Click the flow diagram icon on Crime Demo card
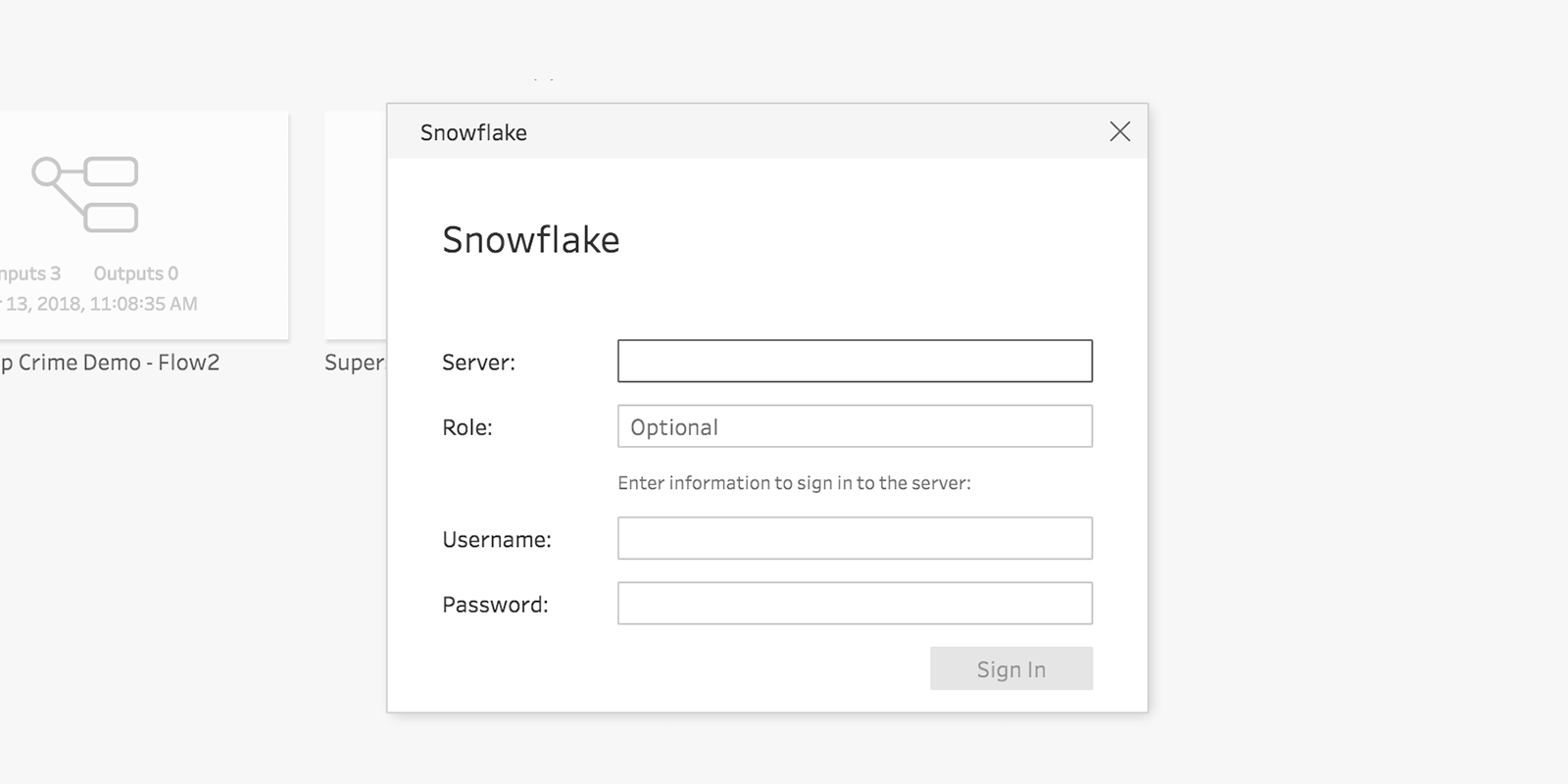This screenshot has height=784, width=1568. (x=85, y=194)
